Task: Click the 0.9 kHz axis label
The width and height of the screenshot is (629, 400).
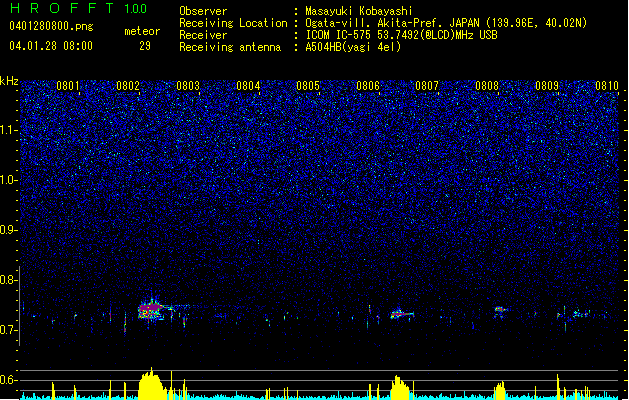Action: (8, 230)
